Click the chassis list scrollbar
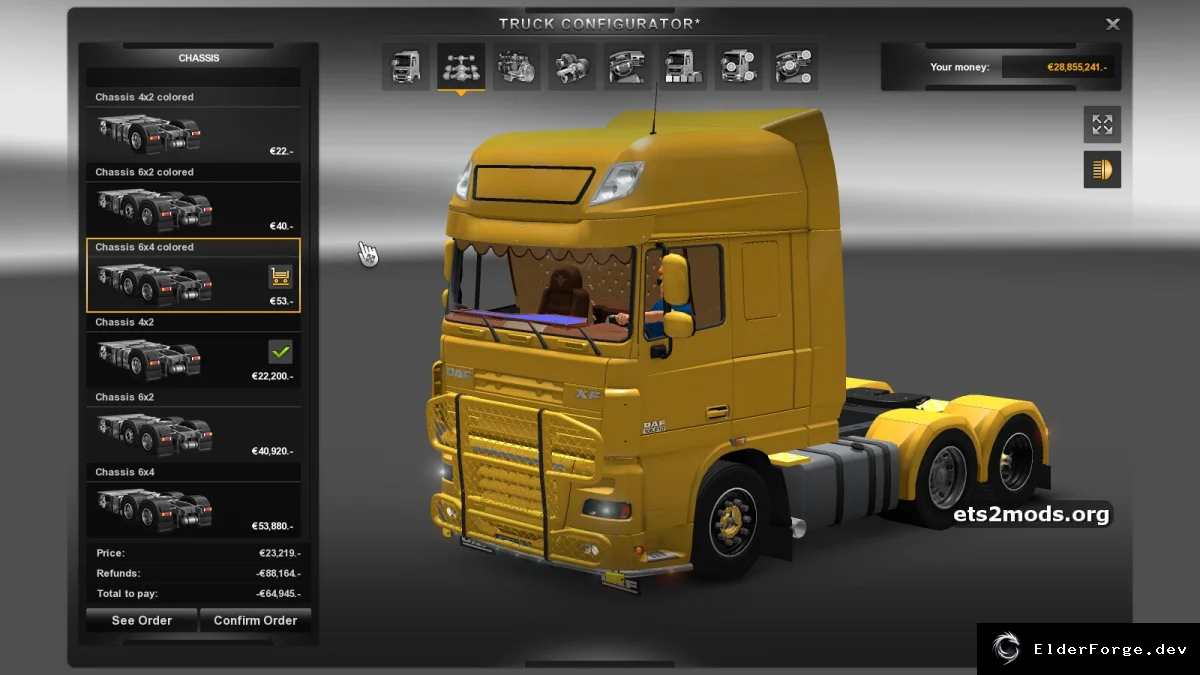The width and height of the screenshot is (1200, 675). point(310,315)
